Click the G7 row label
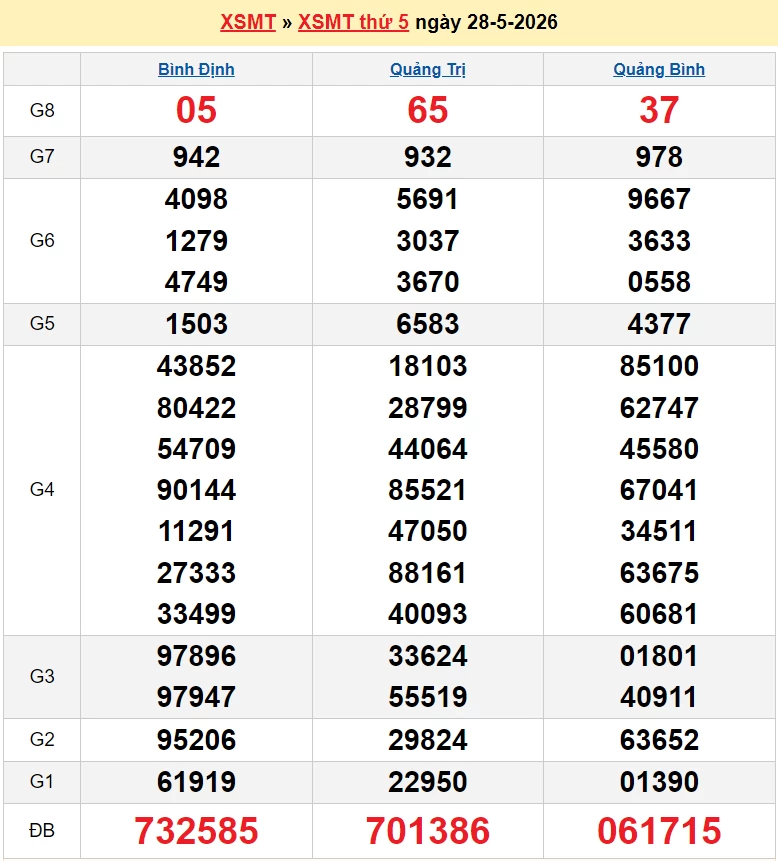The height and width of the screenshot is (861, 778). tap(42, 156)
